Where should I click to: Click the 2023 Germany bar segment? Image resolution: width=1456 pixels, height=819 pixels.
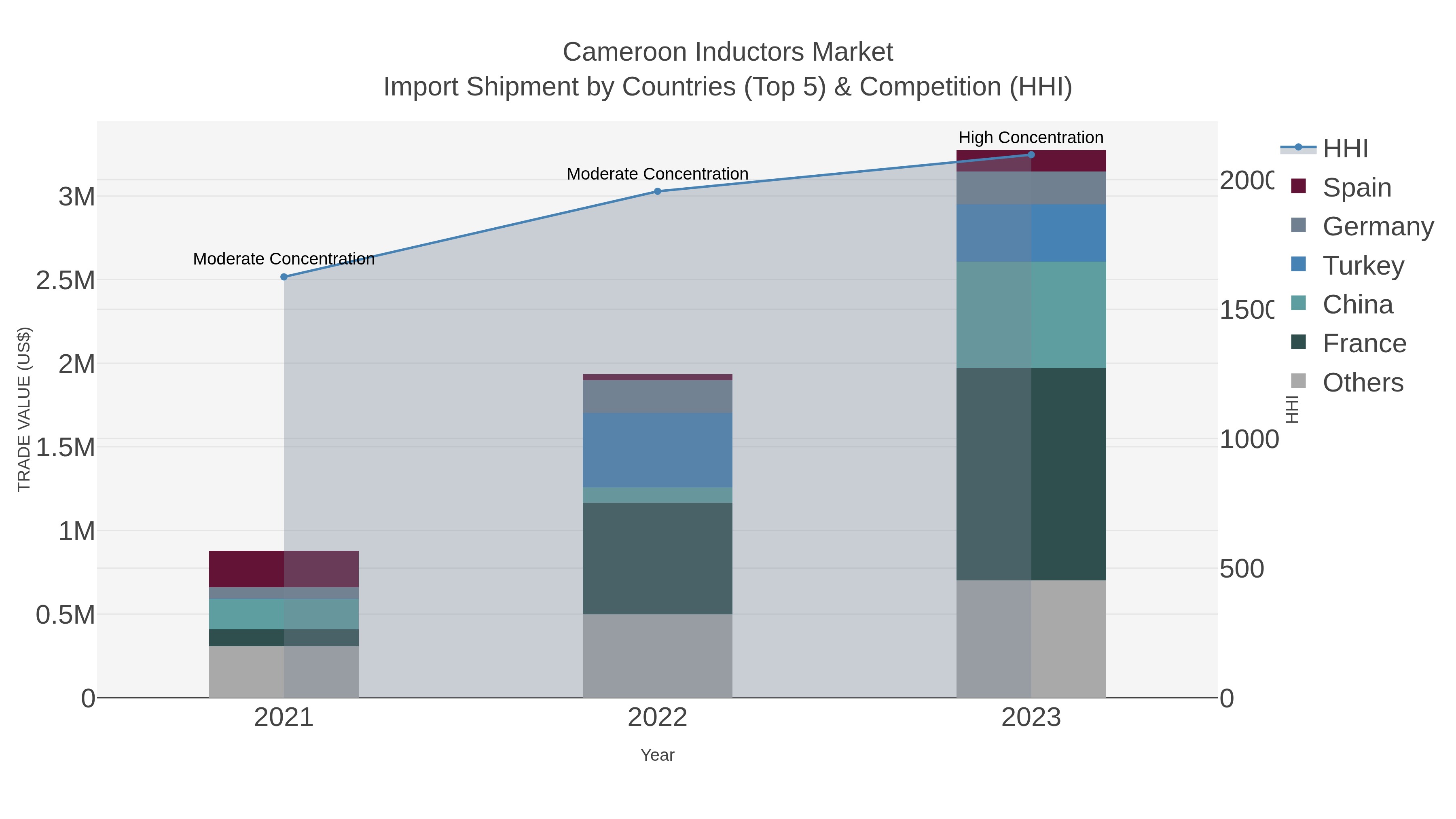pos(1031,188)
